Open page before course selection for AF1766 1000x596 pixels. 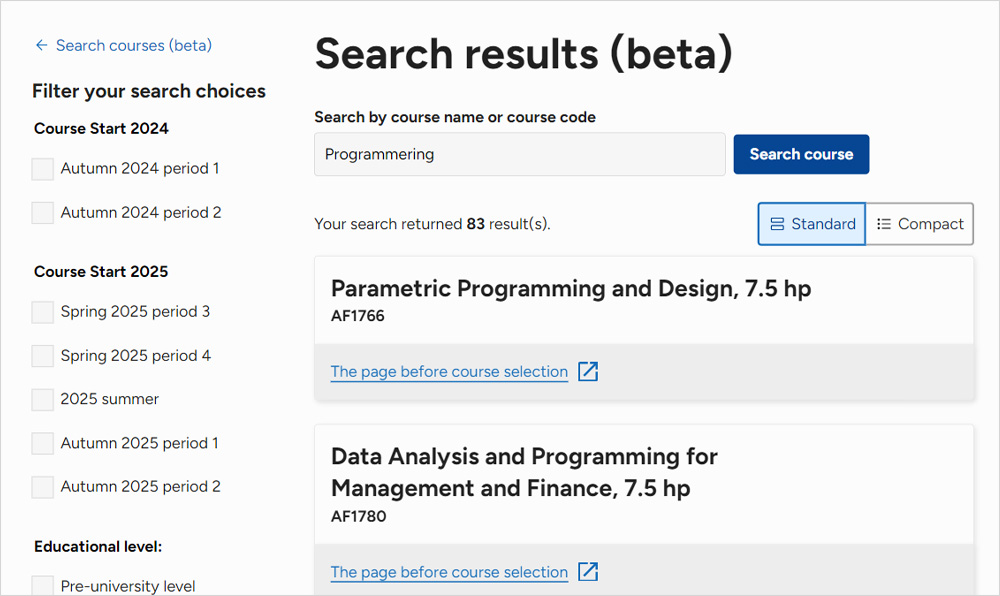click(449, 372)
